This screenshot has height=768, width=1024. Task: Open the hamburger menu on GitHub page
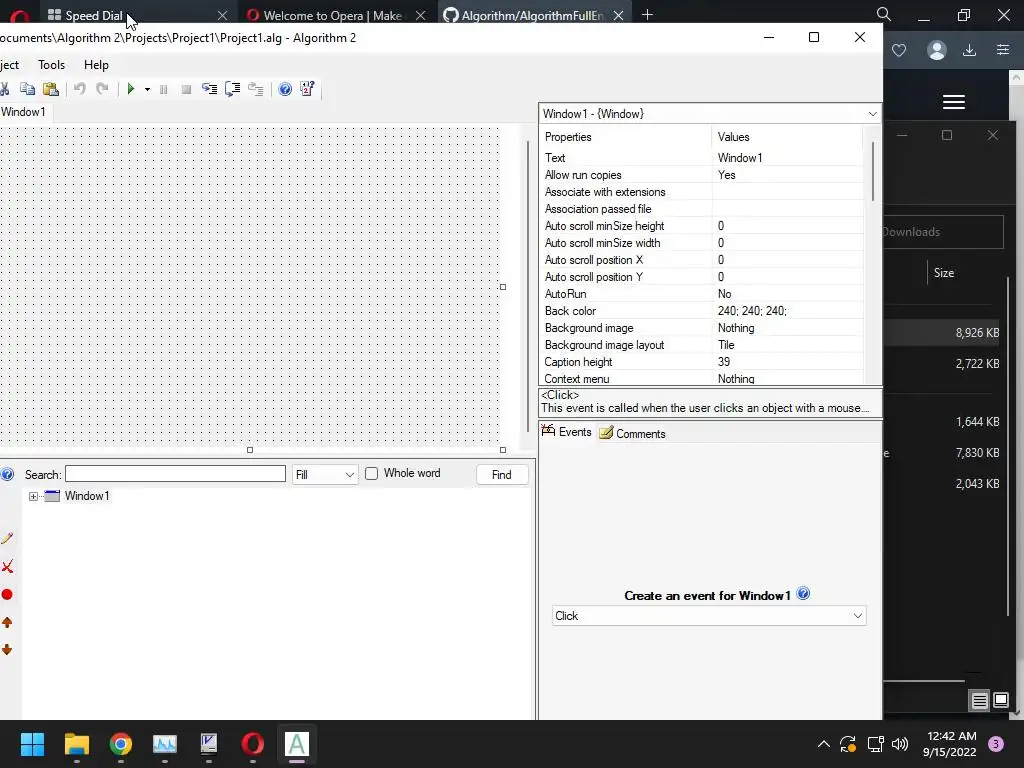click(954, 102)
